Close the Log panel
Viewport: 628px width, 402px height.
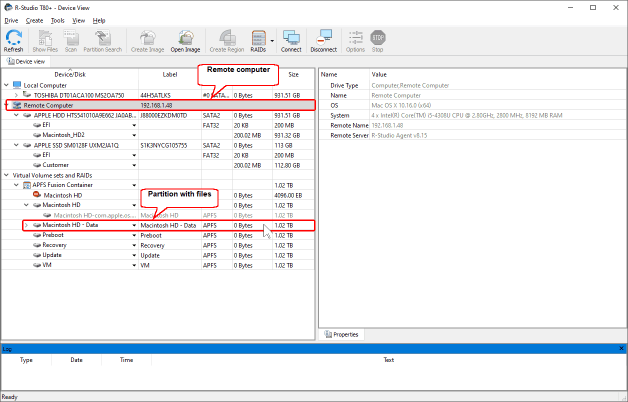(x=622, y=349)
